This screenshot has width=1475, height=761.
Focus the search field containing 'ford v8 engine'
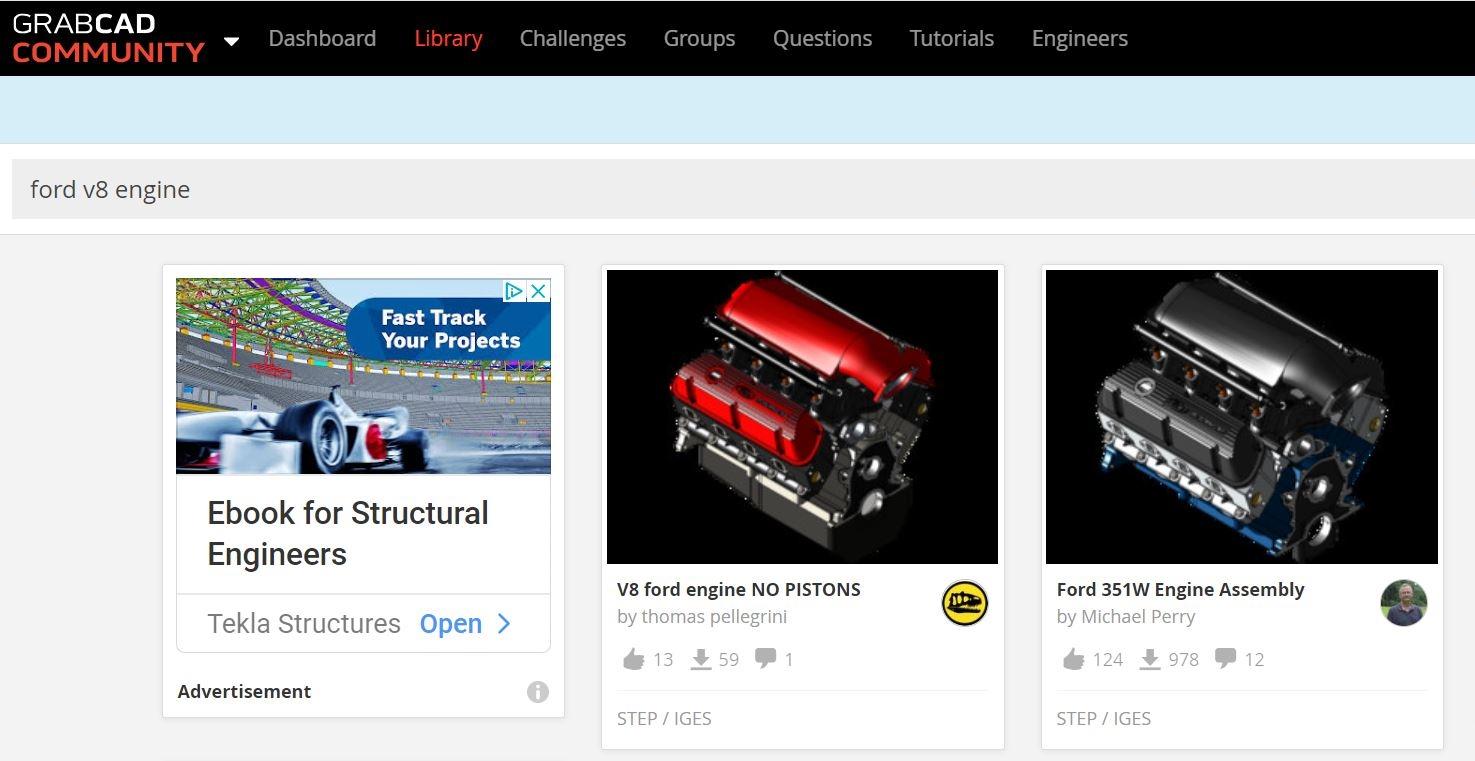pyautogui.click(x=743, y=189)
